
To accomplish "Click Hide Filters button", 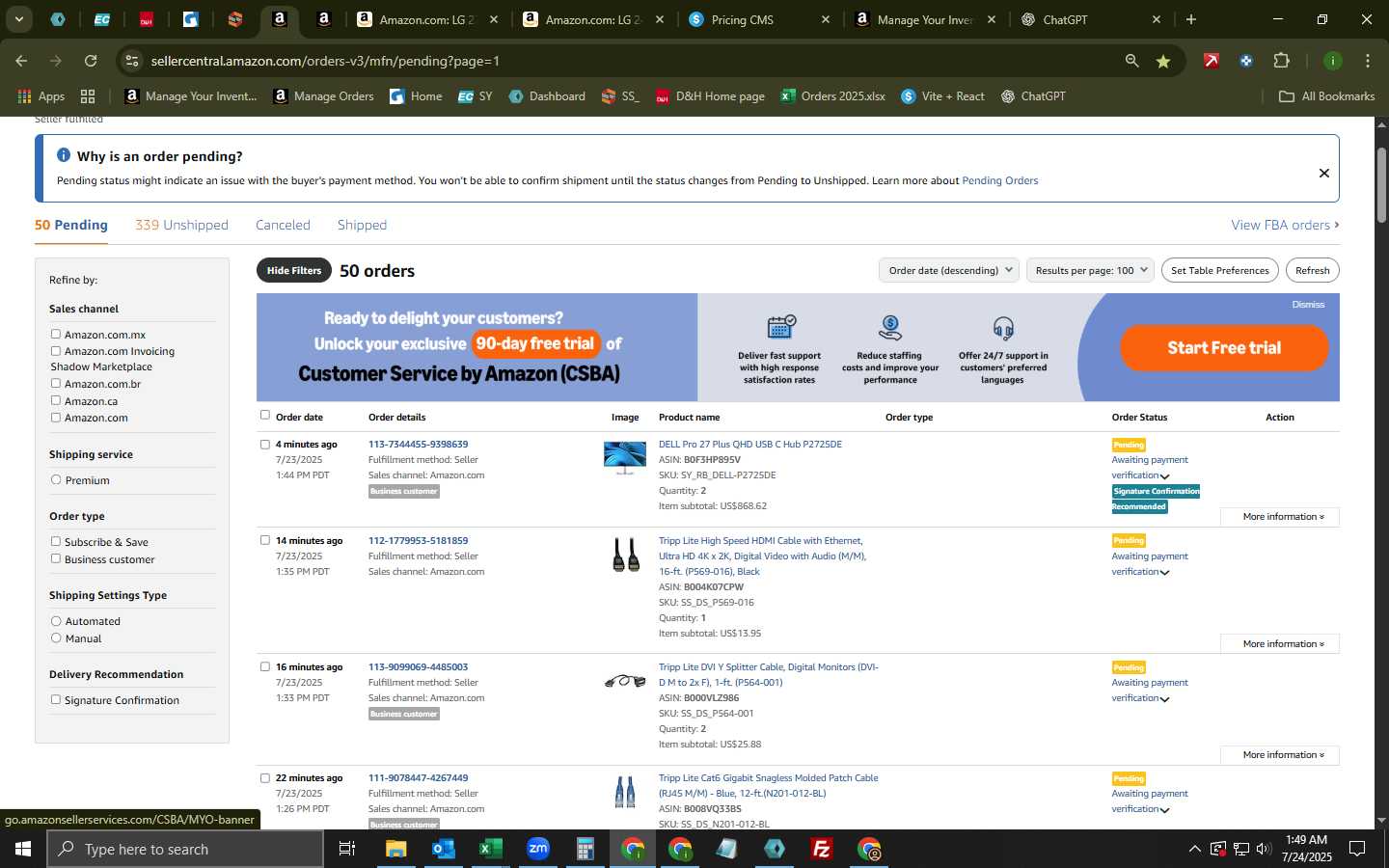I will [x=294, y=270].
